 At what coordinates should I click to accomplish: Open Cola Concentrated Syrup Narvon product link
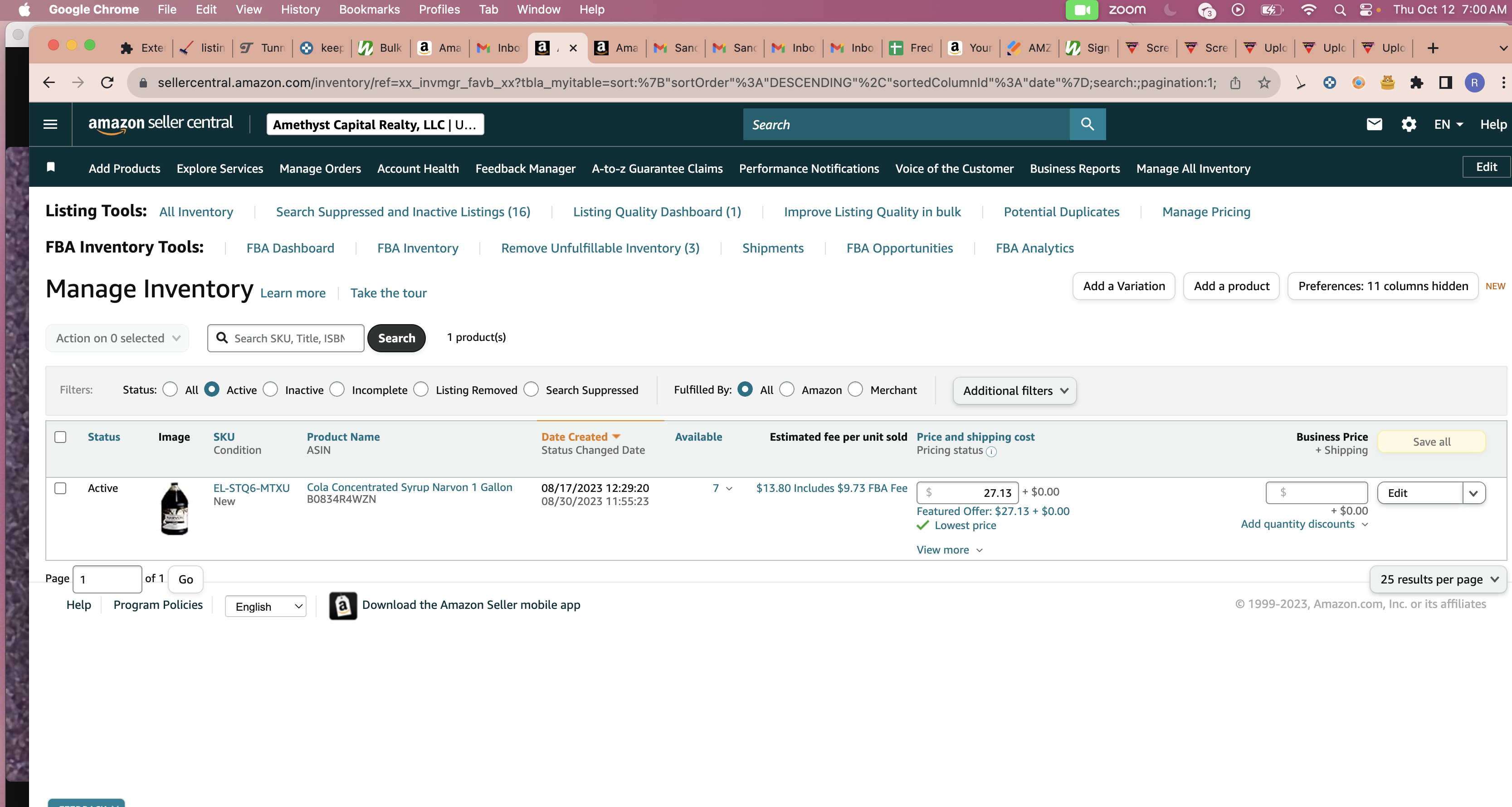coord(409,488)
